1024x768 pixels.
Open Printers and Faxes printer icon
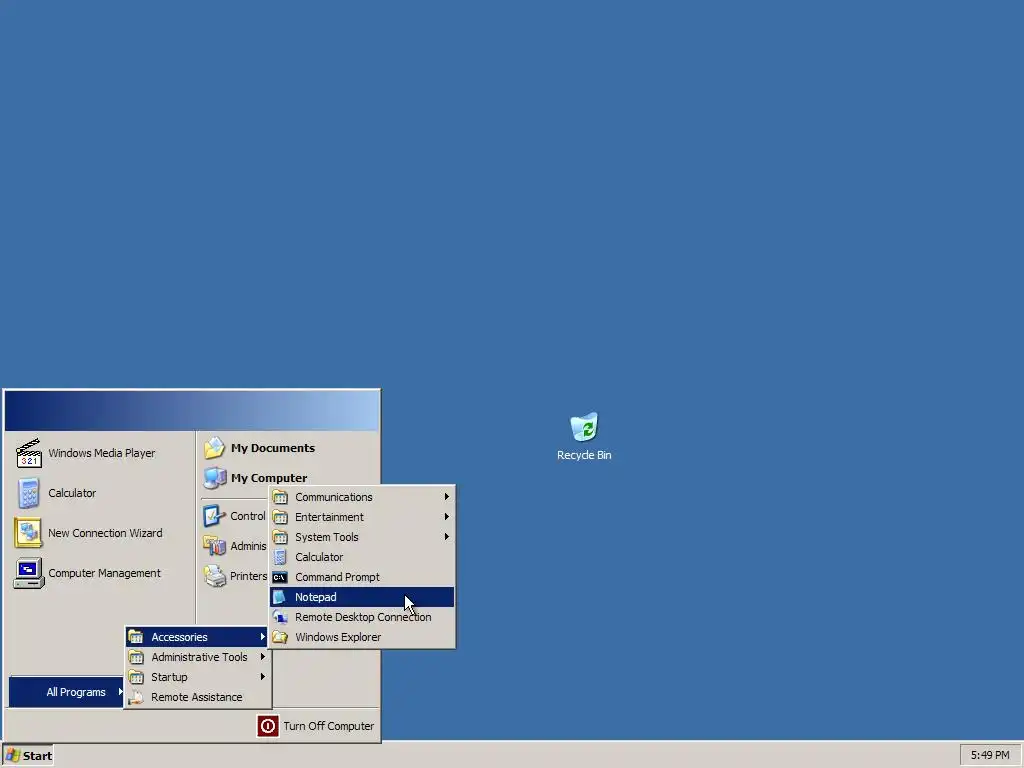coord(214,576)
